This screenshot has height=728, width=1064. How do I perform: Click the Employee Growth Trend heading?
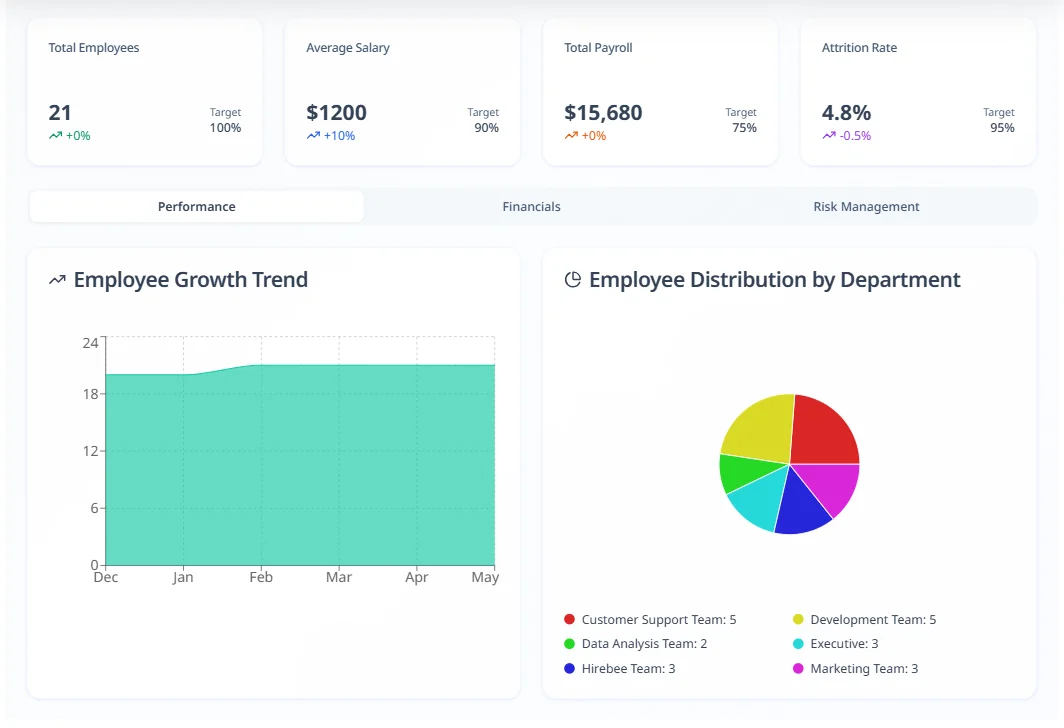(191, 280)
